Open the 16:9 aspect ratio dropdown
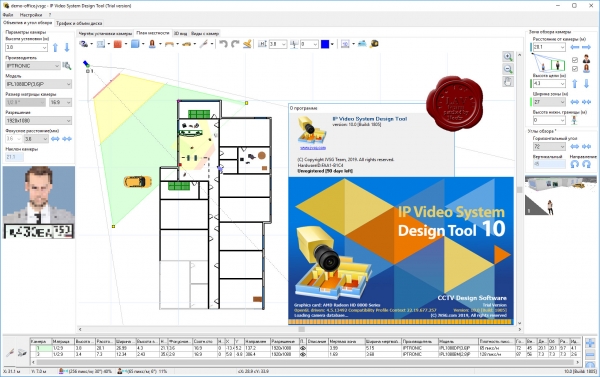 tap(60, 102)
